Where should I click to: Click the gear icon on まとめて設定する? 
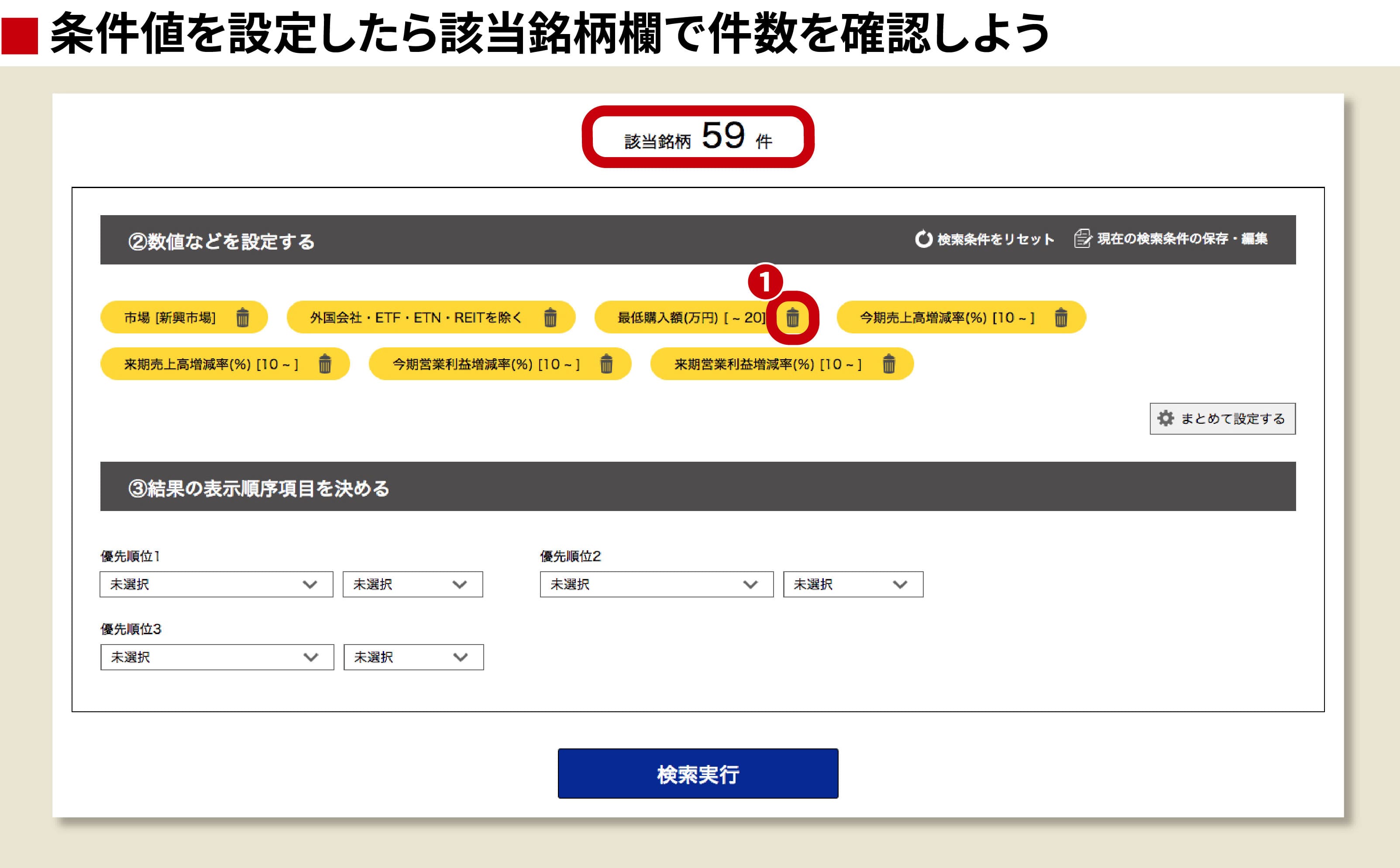[1166, 419]
